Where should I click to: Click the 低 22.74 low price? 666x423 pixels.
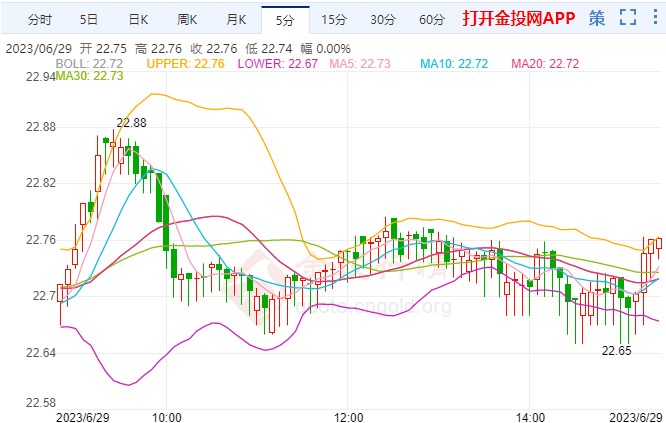click(x=269, y=49)
